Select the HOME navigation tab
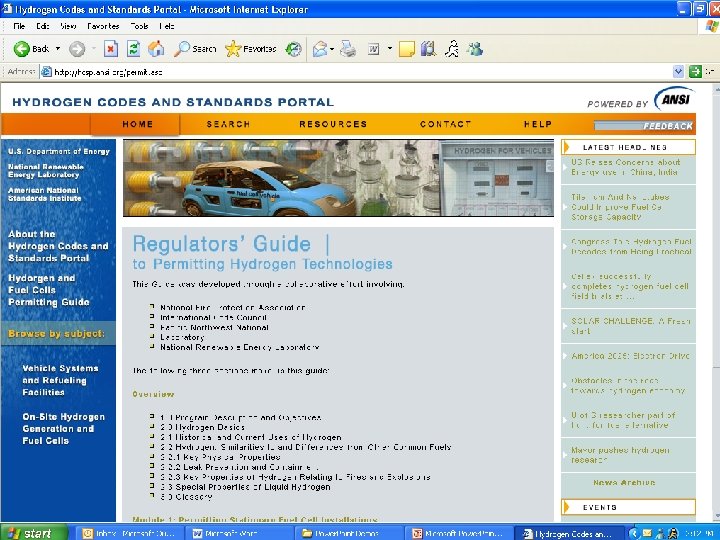This screenshot has height=540, width=720. tap(135, 124)
